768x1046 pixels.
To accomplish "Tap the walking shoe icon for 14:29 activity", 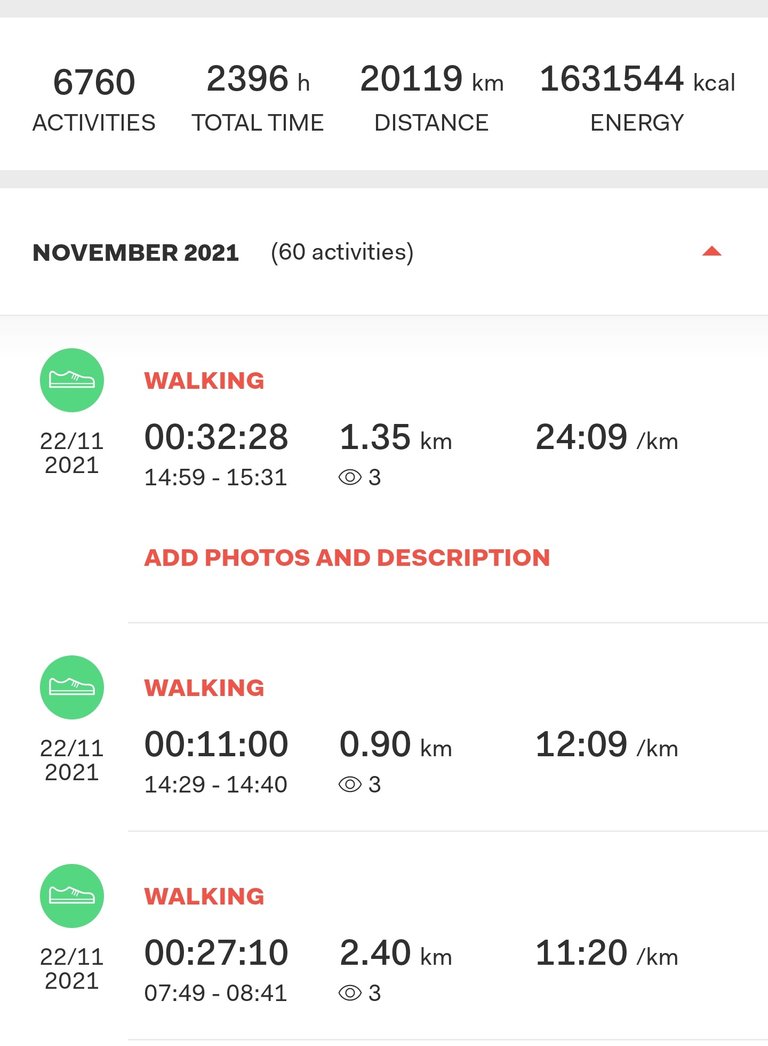I will 71,687.
